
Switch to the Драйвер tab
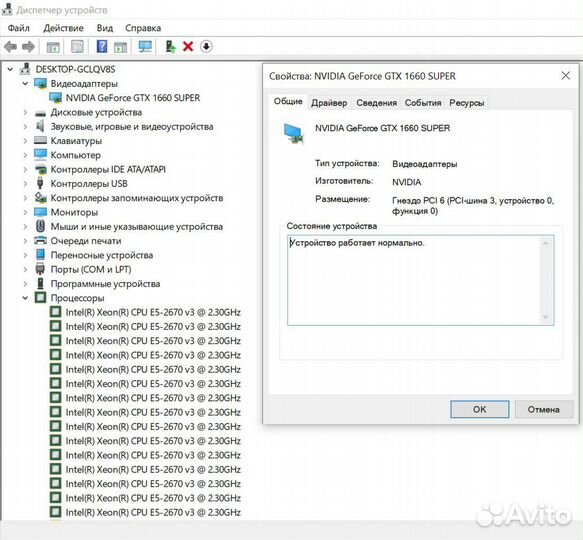(x=329, y=103)
